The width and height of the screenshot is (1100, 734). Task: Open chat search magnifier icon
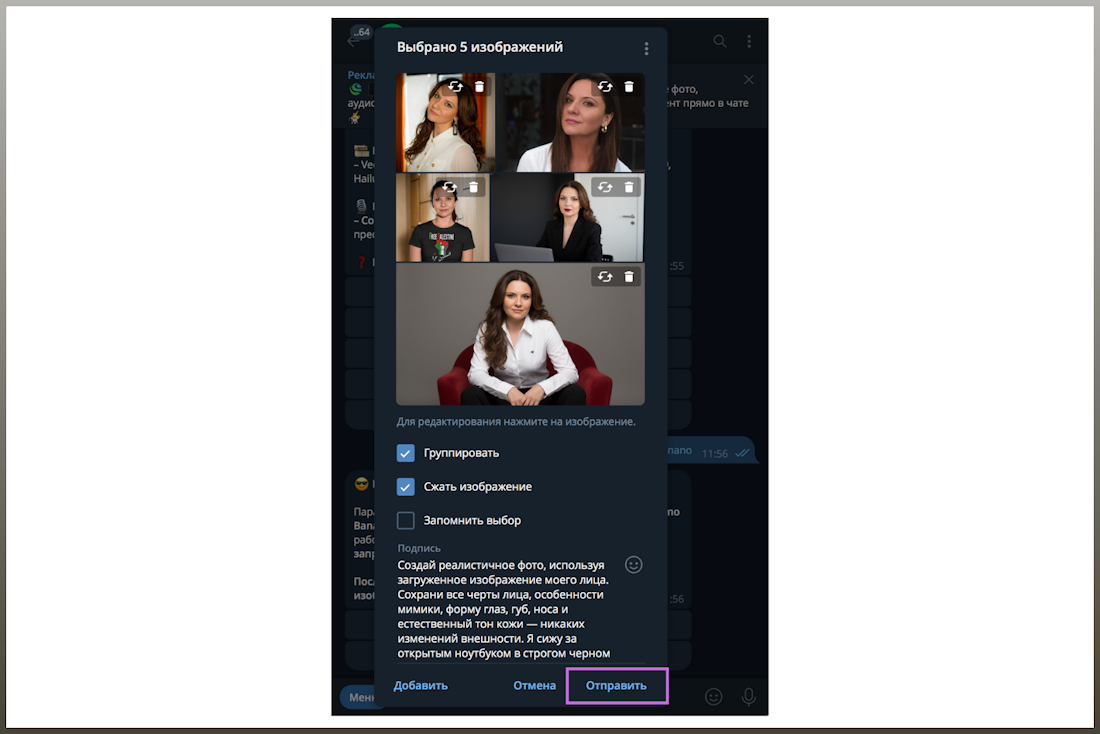click(x=720, y=41)
